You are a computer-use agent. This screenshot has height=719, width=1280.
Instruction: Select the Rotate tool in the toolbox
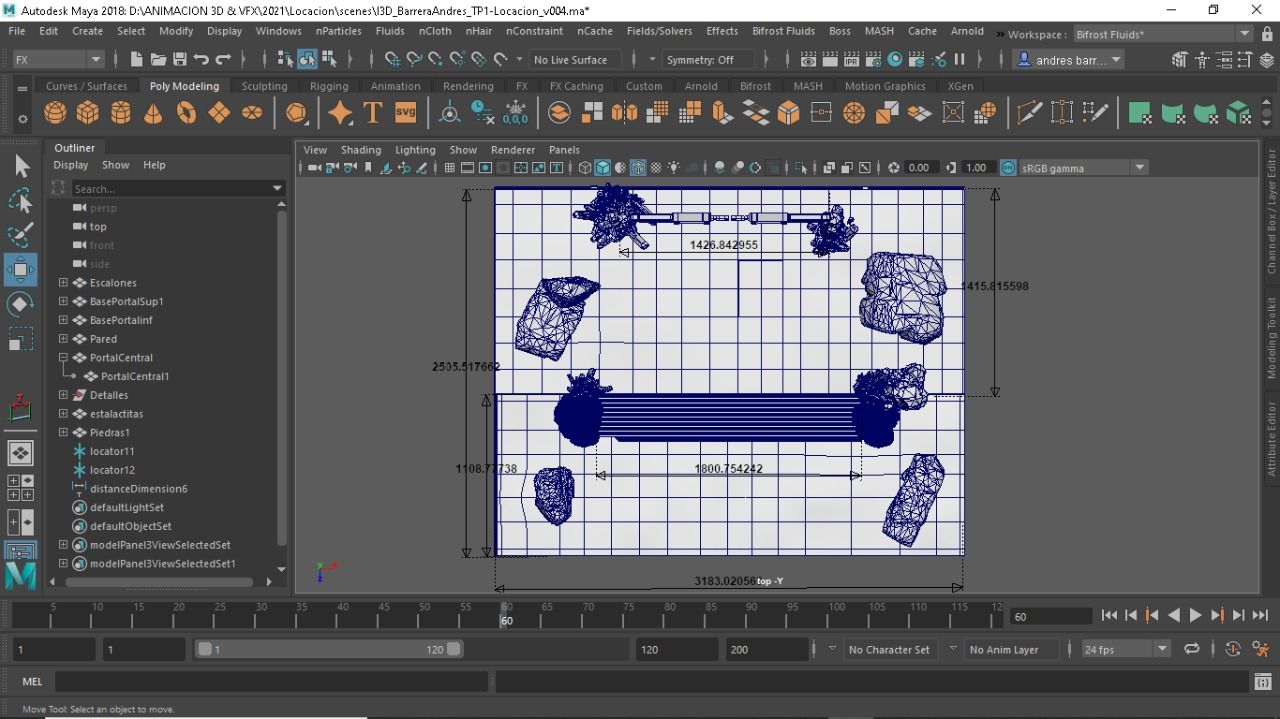tap(21, 304)
